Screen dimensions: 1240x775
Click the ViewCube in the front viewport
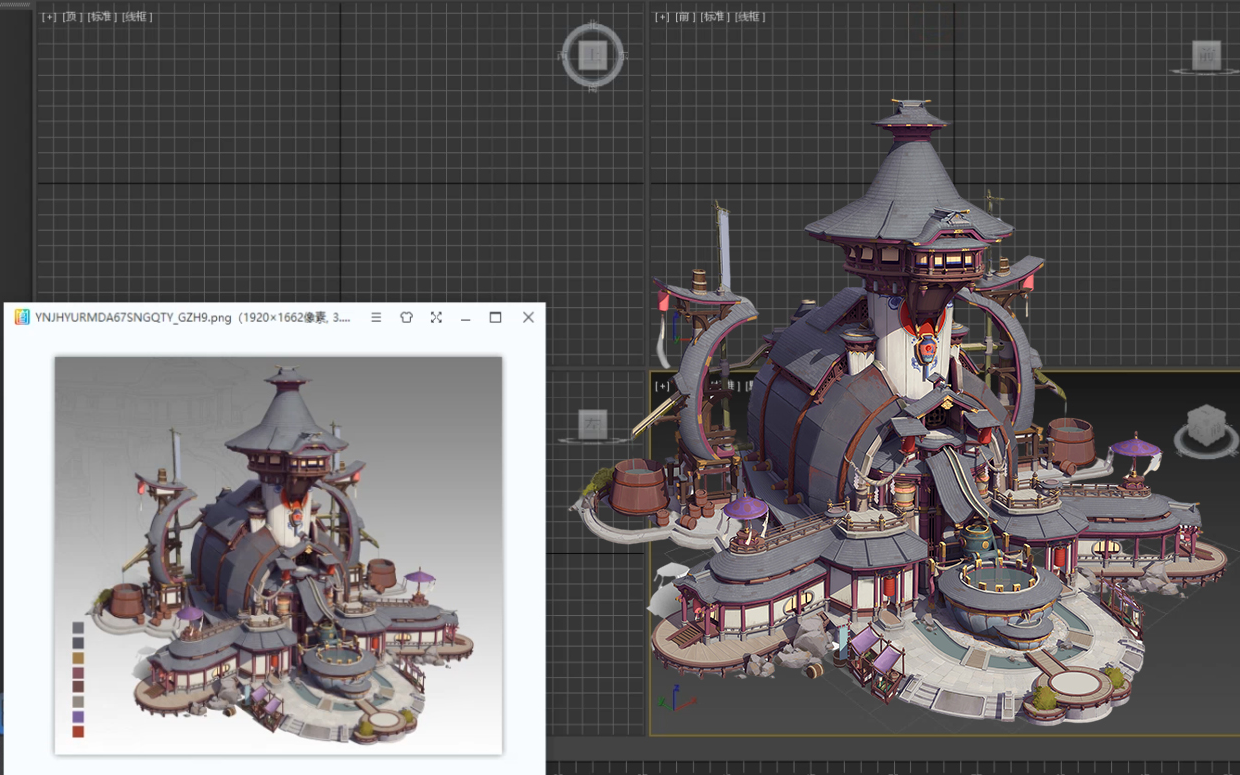pyautogui.click(x=1206, y=56)
